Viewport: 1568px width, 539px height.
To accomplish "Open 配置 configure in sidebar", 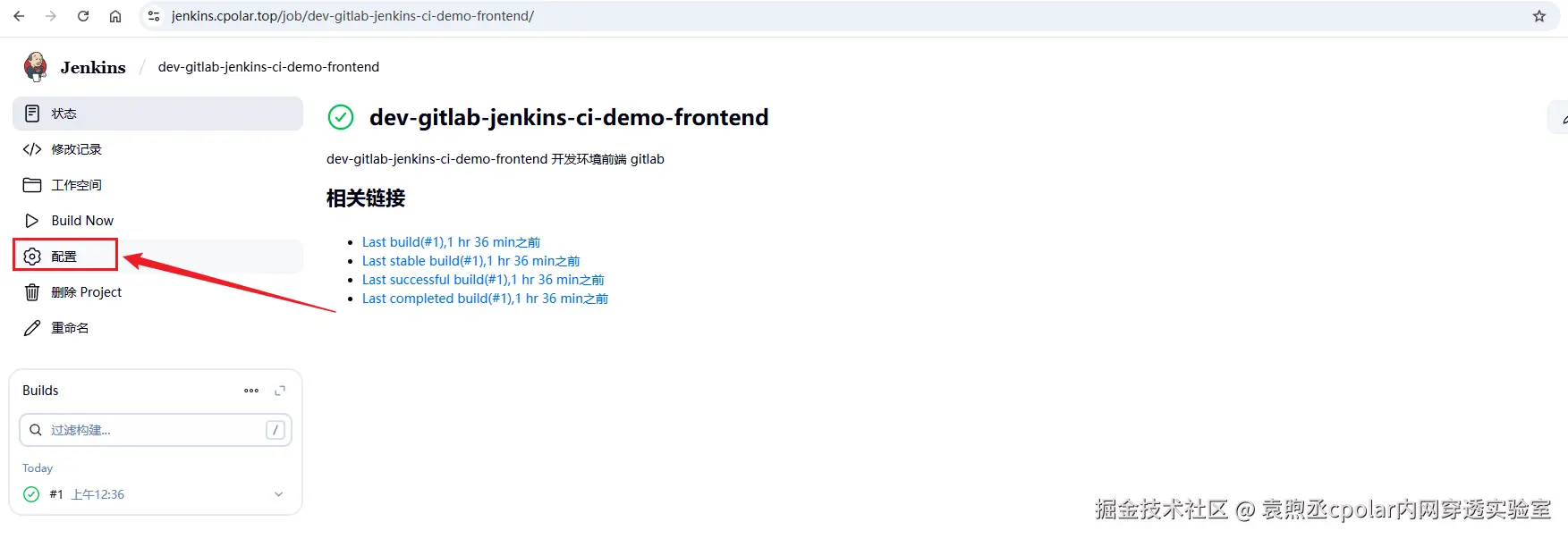I will pos(158,257).
